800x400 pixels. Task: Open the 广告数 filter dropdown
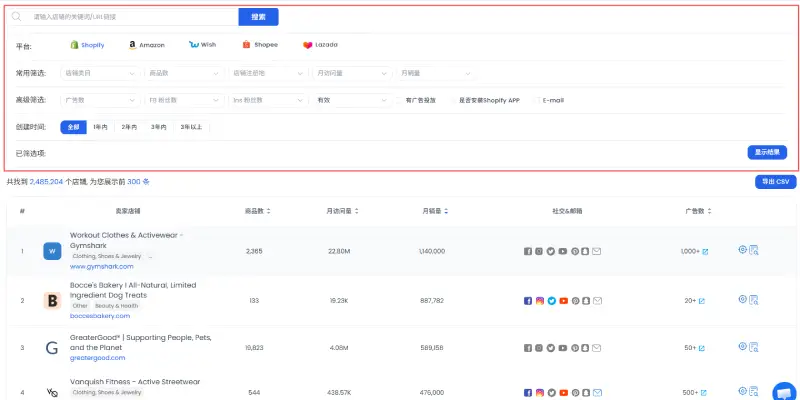coord(100,101)
